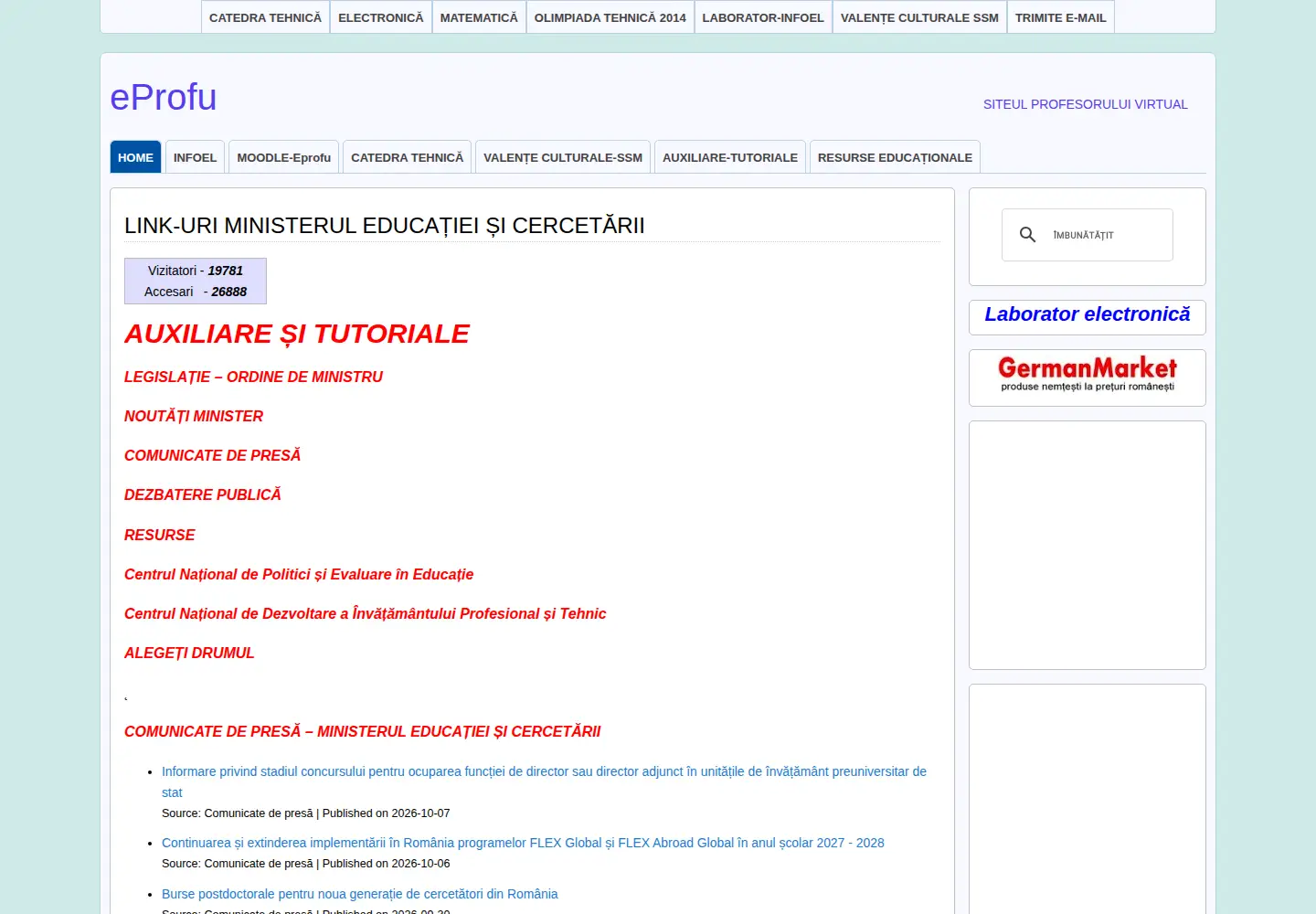
Task: Click the GermanMarket banner
Action: click(1088, 375)
